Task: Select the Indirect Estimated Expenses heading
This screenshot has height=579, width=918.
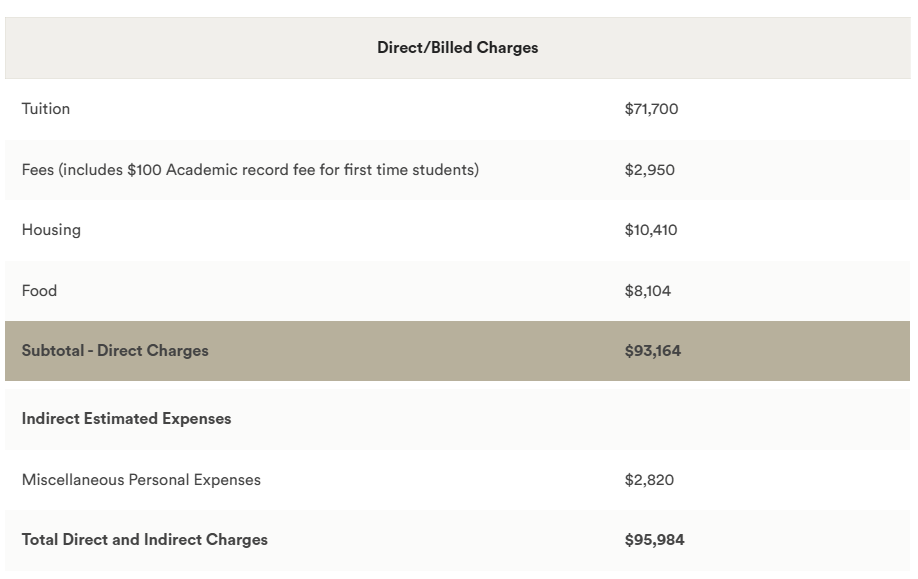Action: (126, 419)
